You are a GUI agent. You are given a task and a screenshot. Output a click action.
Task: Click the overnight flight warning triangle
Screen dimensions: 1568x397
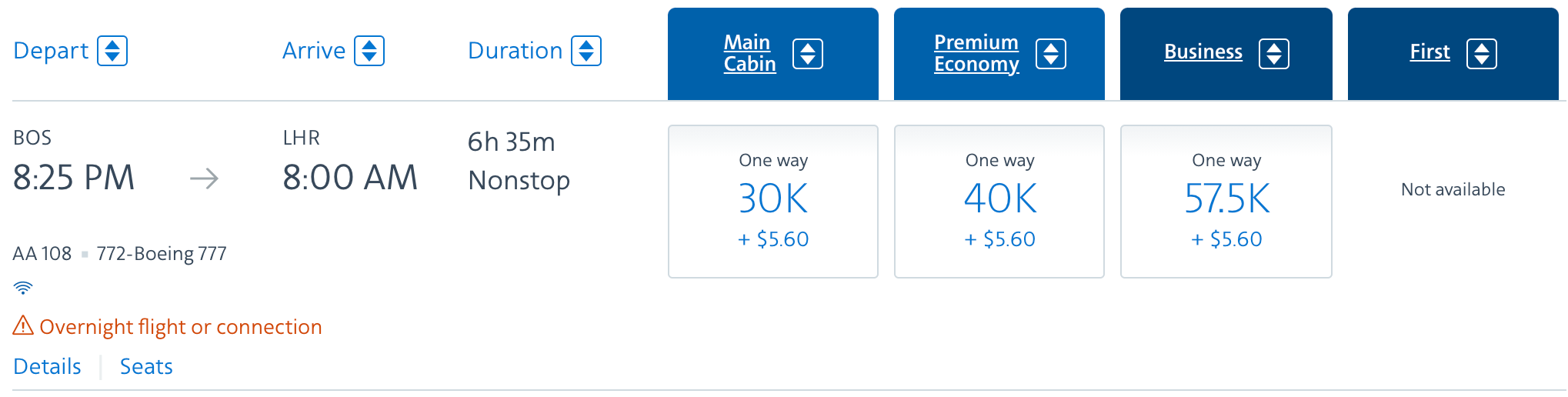tap(23, 326)
